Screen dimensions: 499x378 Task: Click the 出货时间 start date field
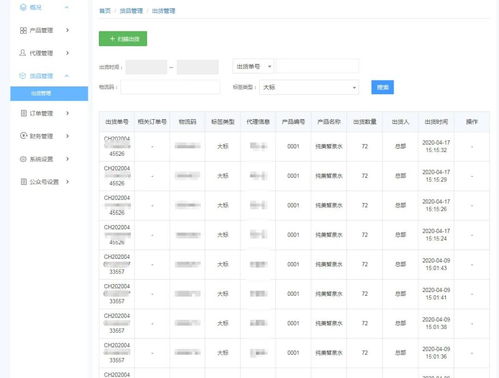coord(146,67)
